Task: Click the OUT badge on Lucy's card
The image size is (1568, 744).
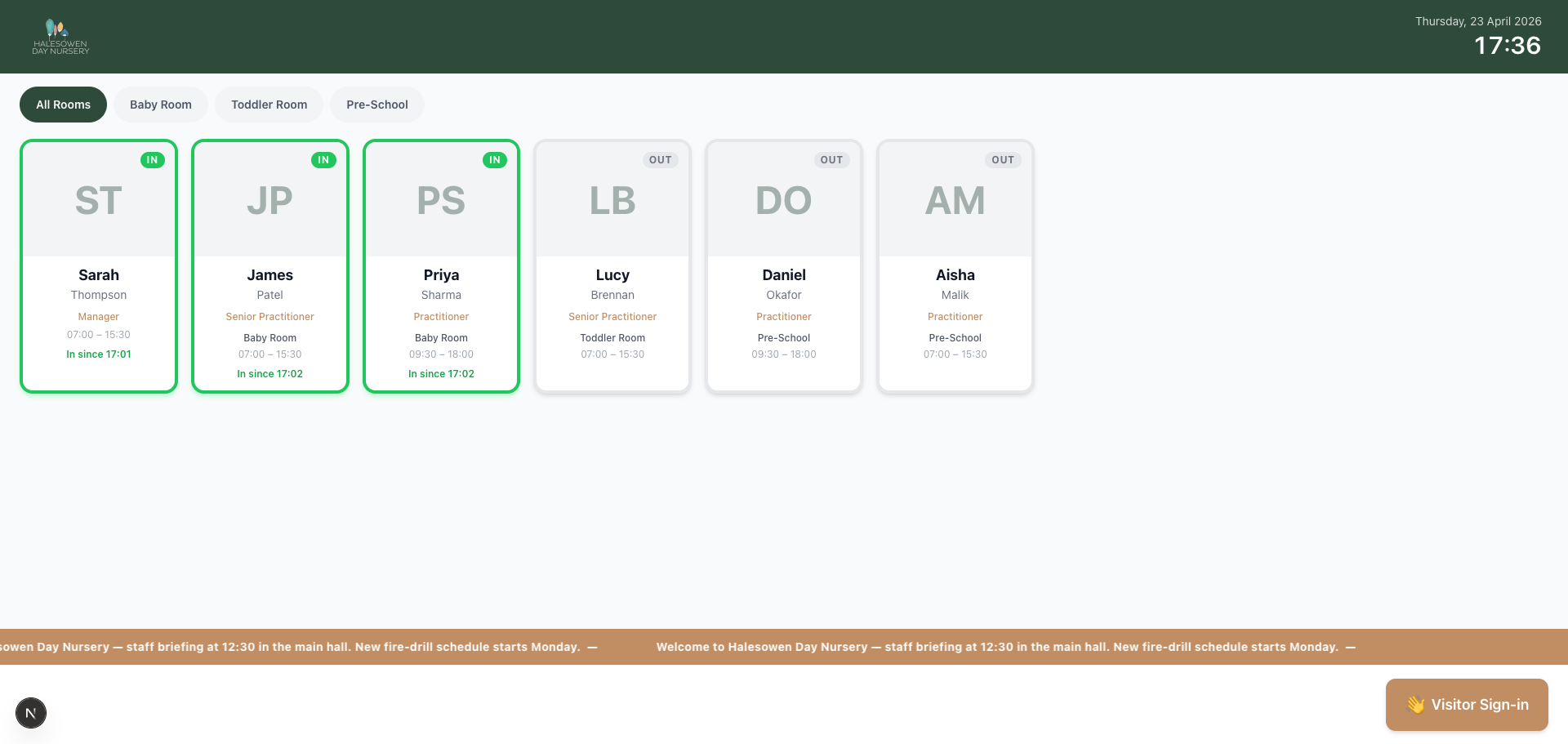Action: pos(661,160)
